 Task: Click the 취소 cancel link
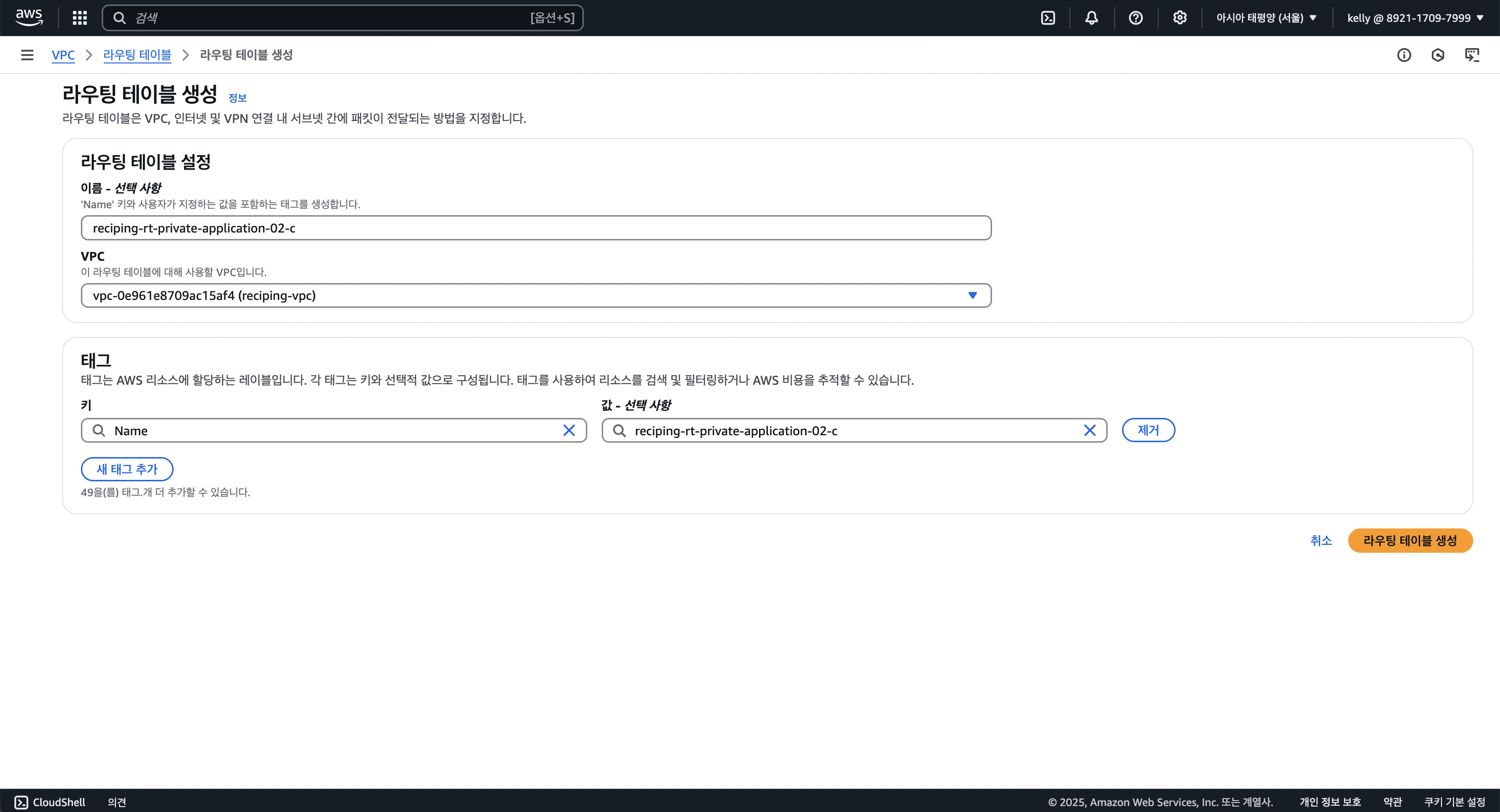pos(1320,540)
